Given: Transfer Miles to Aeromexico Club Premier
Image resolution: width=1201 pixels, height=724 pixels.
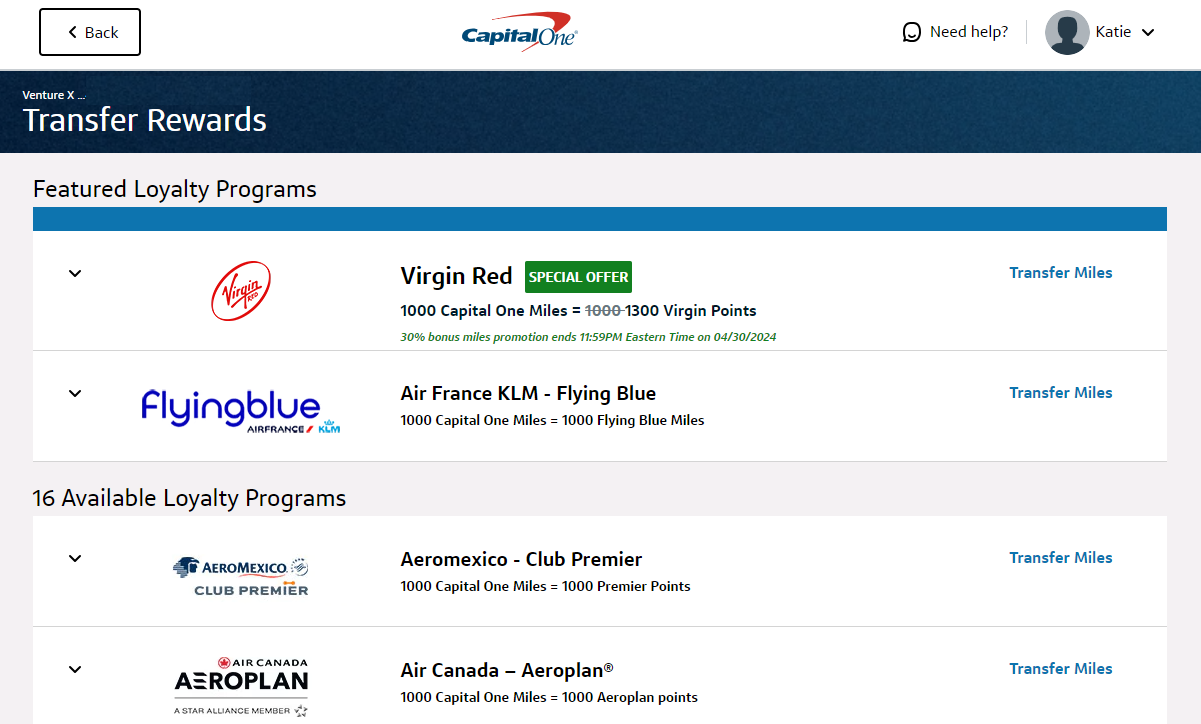Looking at the screenshot, I should (1060, 557).
